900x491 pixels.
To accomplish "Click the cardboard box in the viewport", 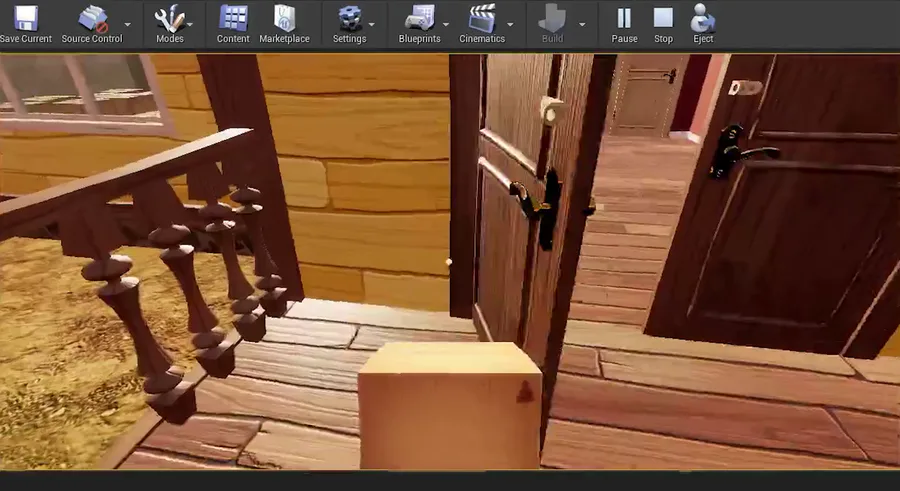I will 450,405.
